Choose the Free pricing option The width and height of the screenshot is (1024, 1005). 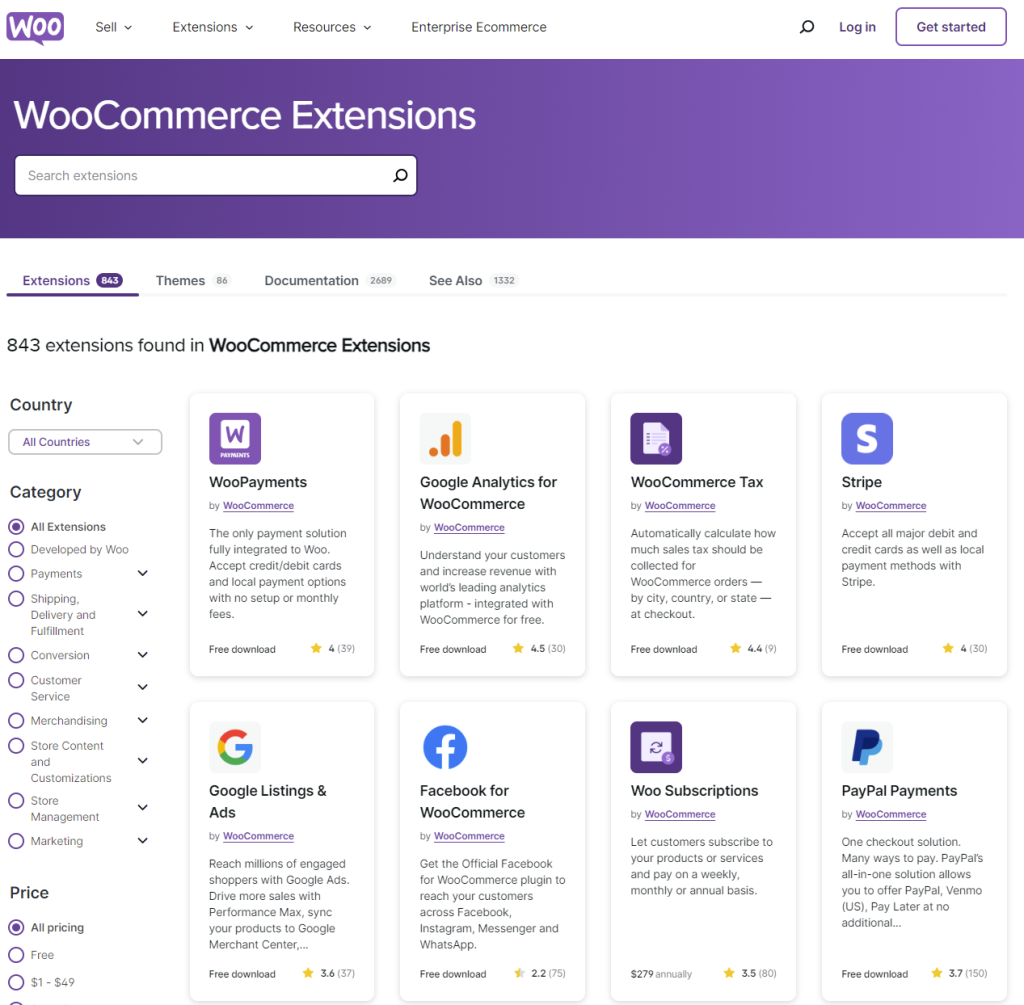pyautogui.click(x=16, y=955)
